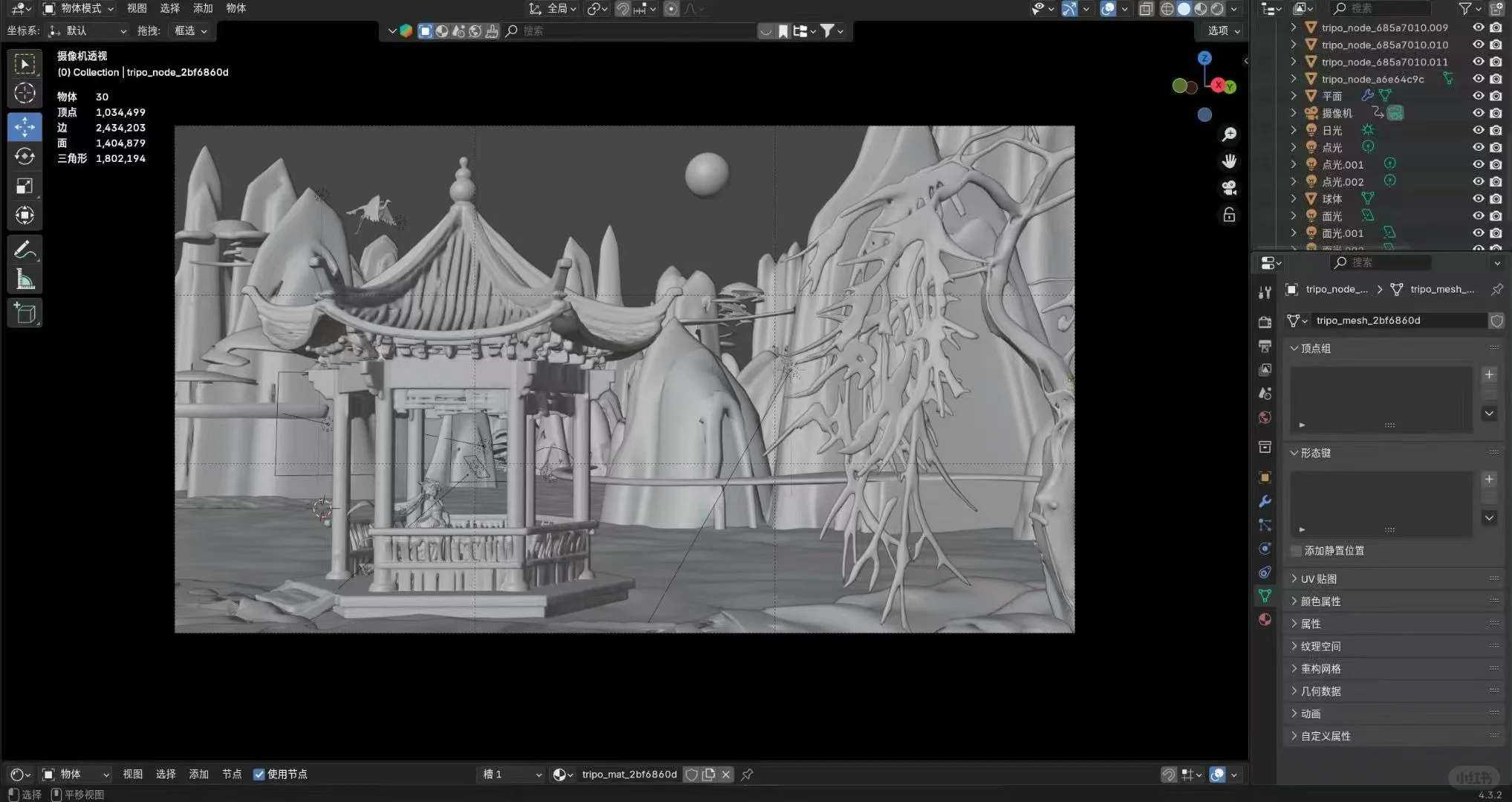Open the 物体模式 mode dropdown
Image resolution: width=1512 pixels, height=802 pixels.
point(79,8)
